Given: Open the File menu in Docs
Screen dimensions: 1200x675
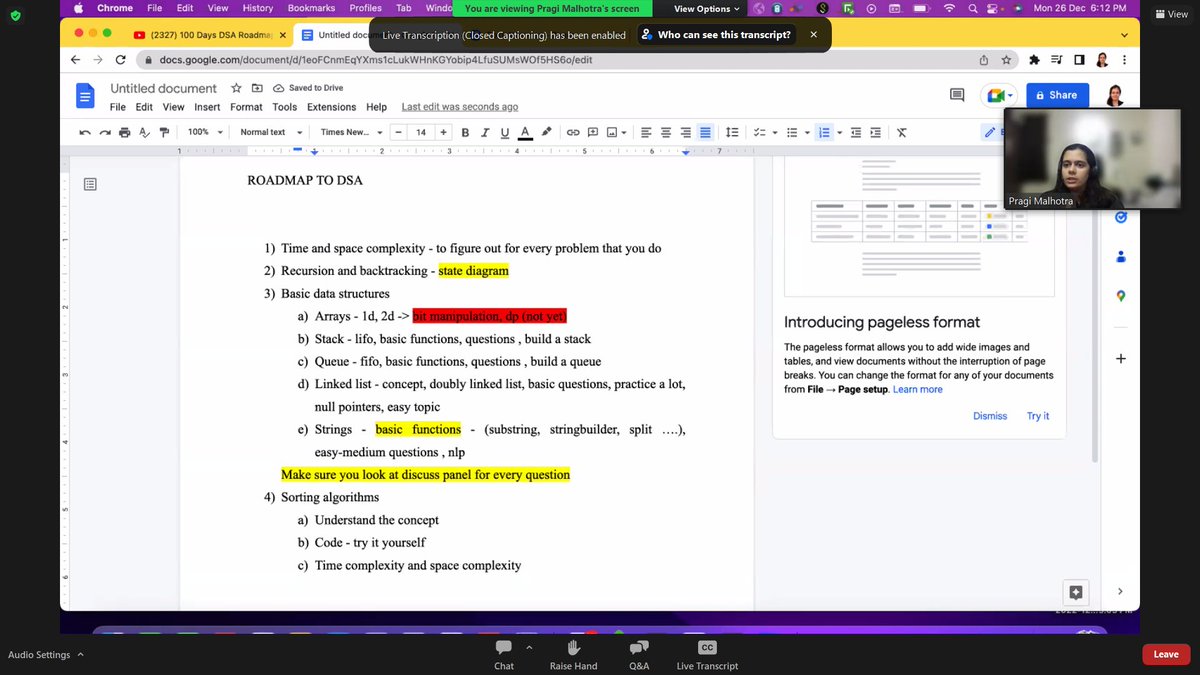Looking at the screenshot, I should (x=118, y=107).
